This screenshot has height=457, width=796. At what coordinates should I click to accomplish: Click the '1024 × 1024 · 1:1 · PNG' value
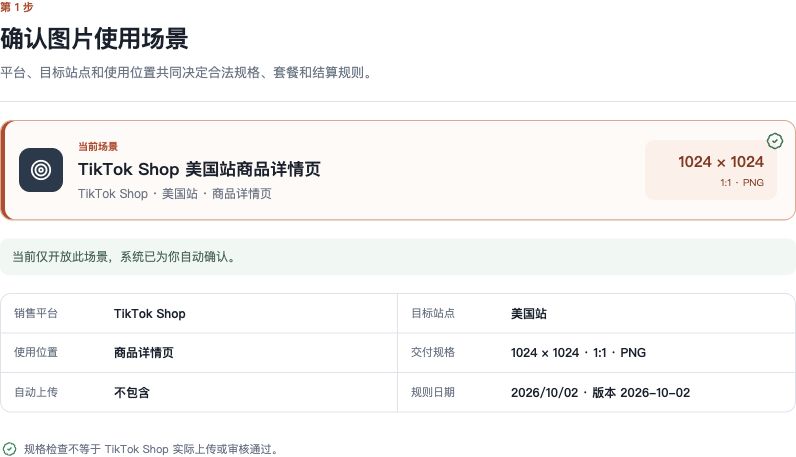click(578, 353)
